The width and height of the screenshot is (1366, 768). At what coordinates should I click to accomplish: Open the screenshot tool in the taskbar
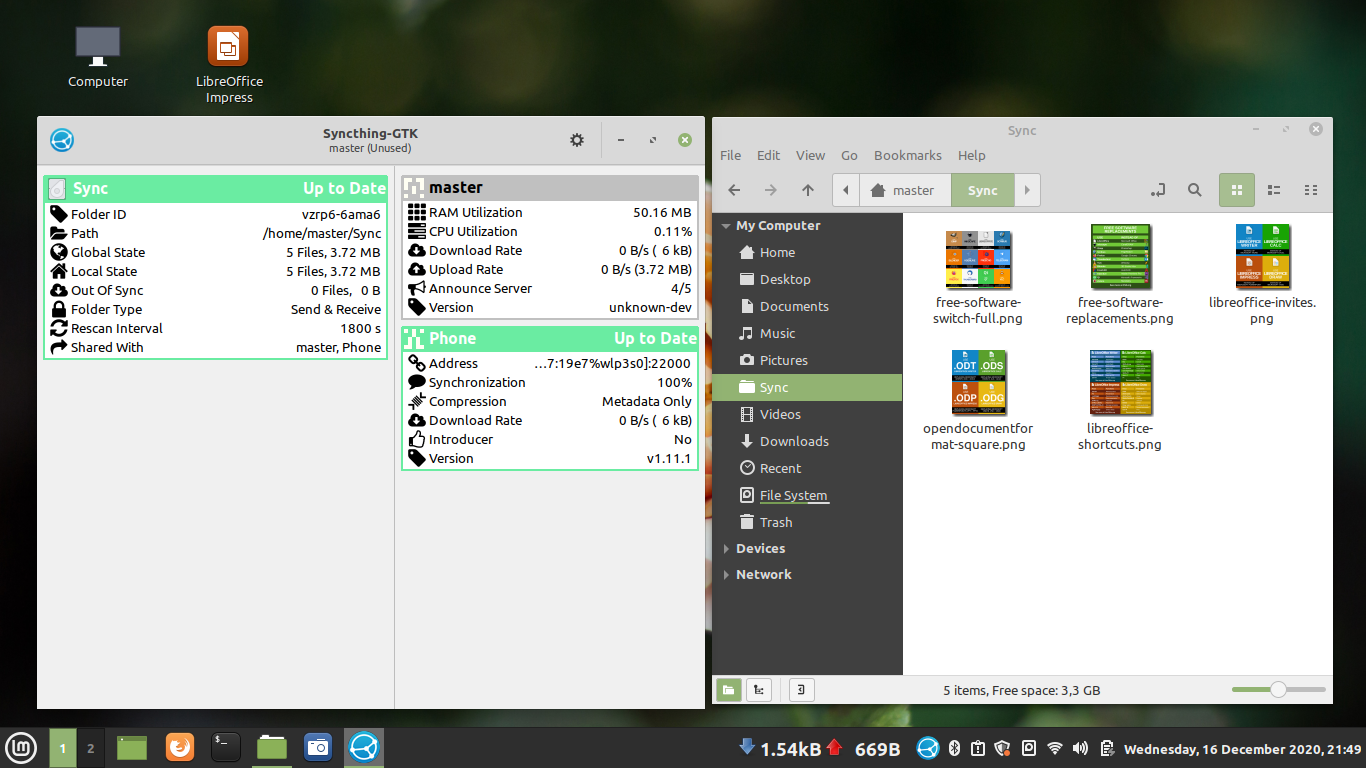click(x=318, y=747)
